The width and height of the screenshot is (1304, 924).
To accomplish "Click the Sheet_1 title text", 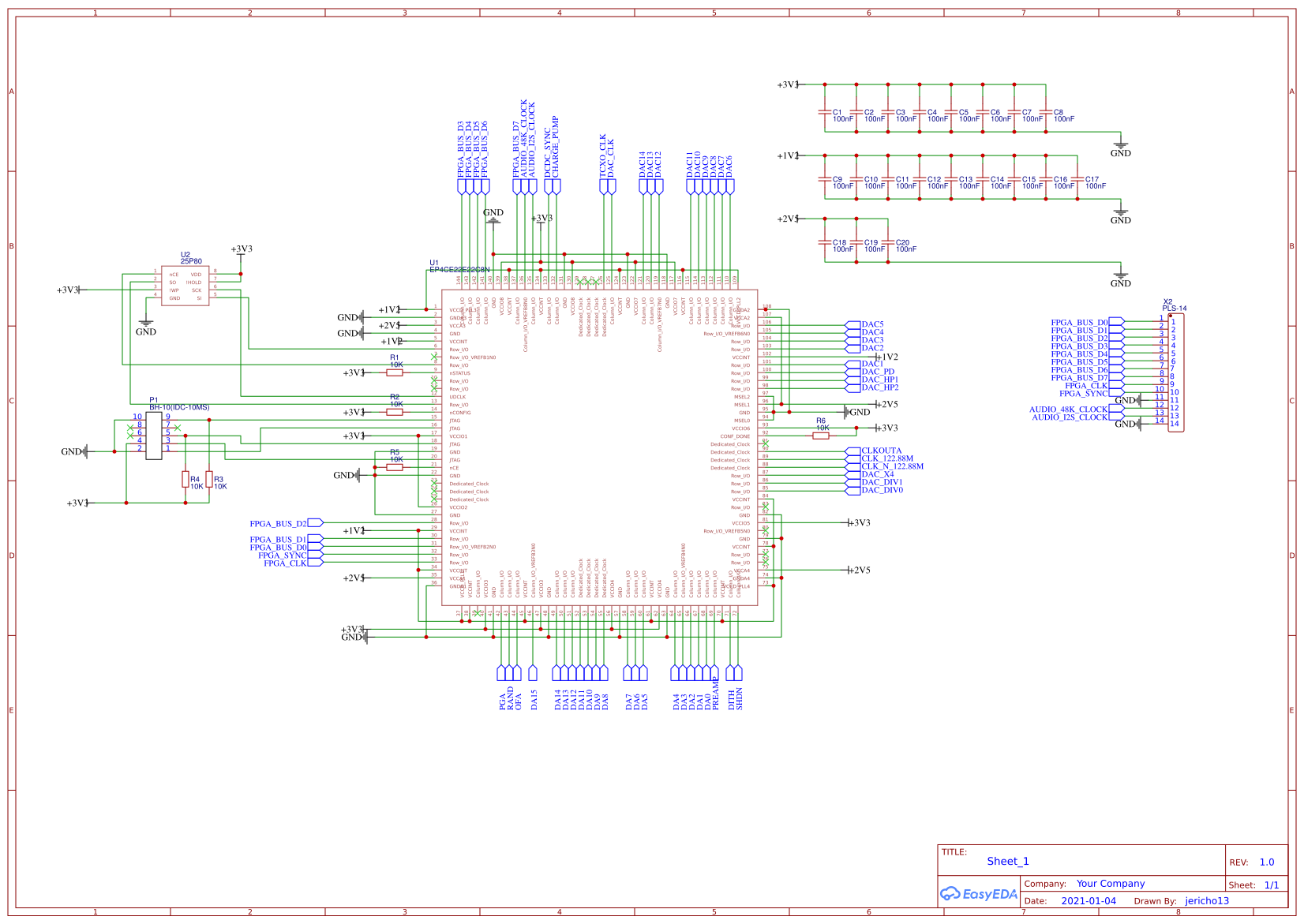I will (1008, 861).
